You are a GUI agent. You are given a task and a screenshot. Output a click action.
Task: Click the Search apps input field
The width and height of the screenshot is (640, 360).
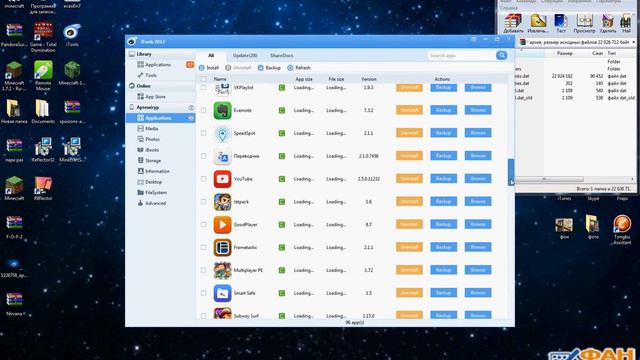point(461,56)
